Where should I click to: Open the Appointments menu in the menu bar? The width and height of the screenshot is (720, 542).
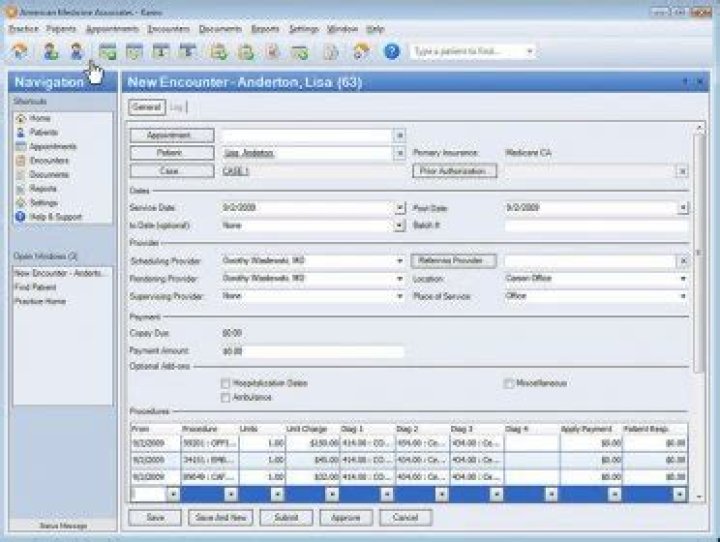(112, 29)
